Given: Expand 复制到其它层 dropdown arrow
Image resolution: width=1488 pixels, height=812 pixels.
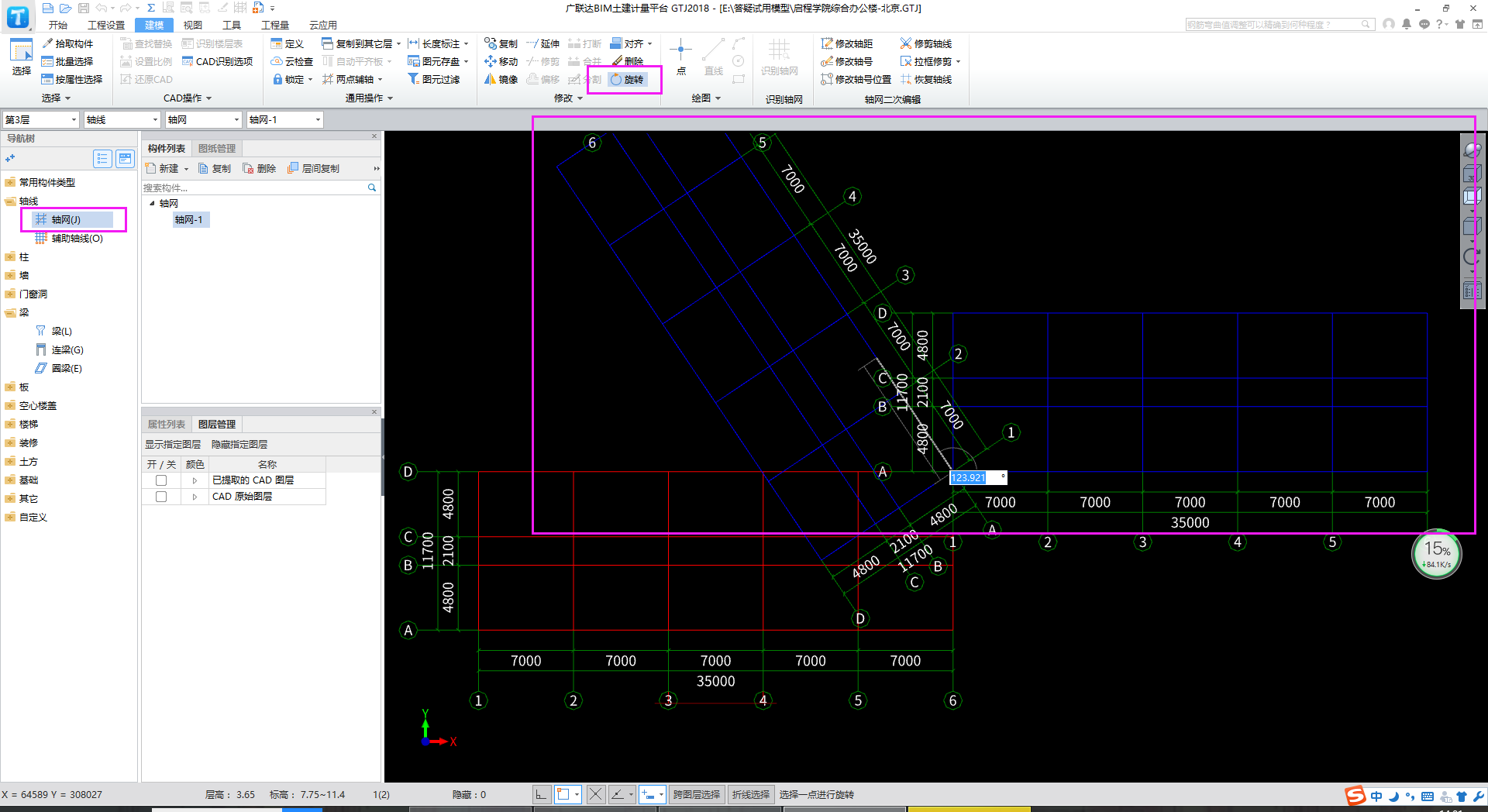Looking at the screenshot, I should pos(399,44).
